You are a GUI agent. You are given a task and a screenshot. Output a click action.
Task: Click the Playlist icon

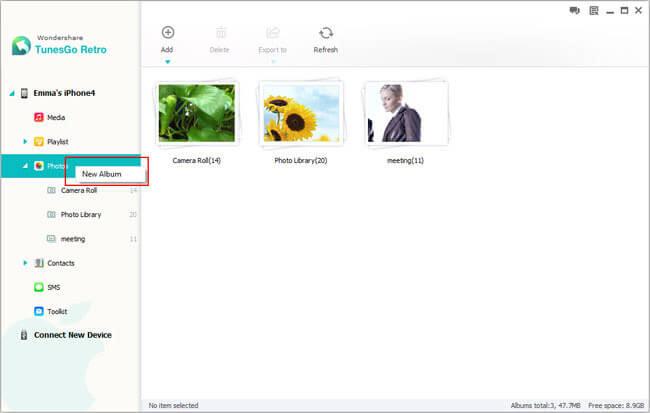coord(39,142)
